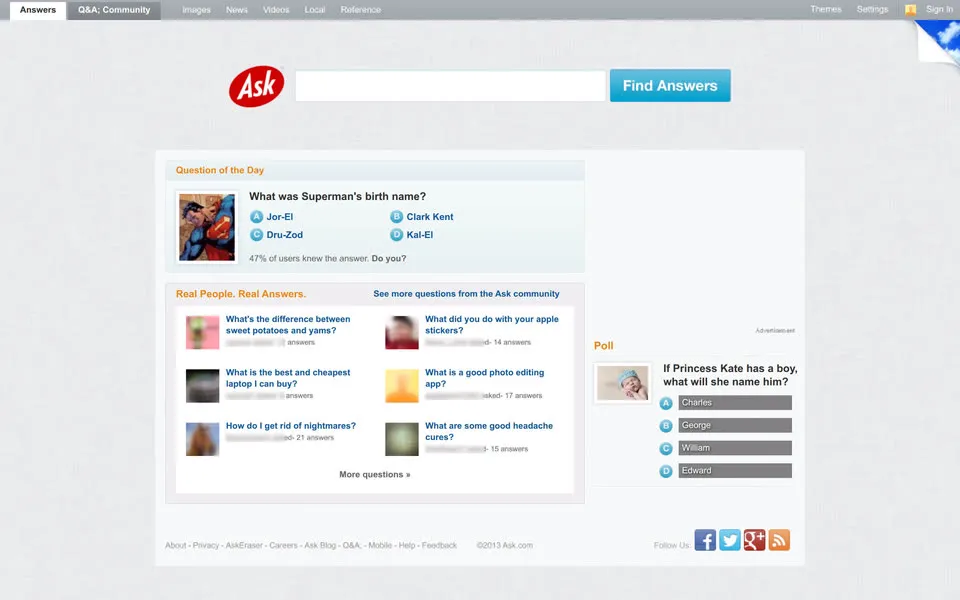
Task: Open Q&A footer link
Action: tap(351, 545)
